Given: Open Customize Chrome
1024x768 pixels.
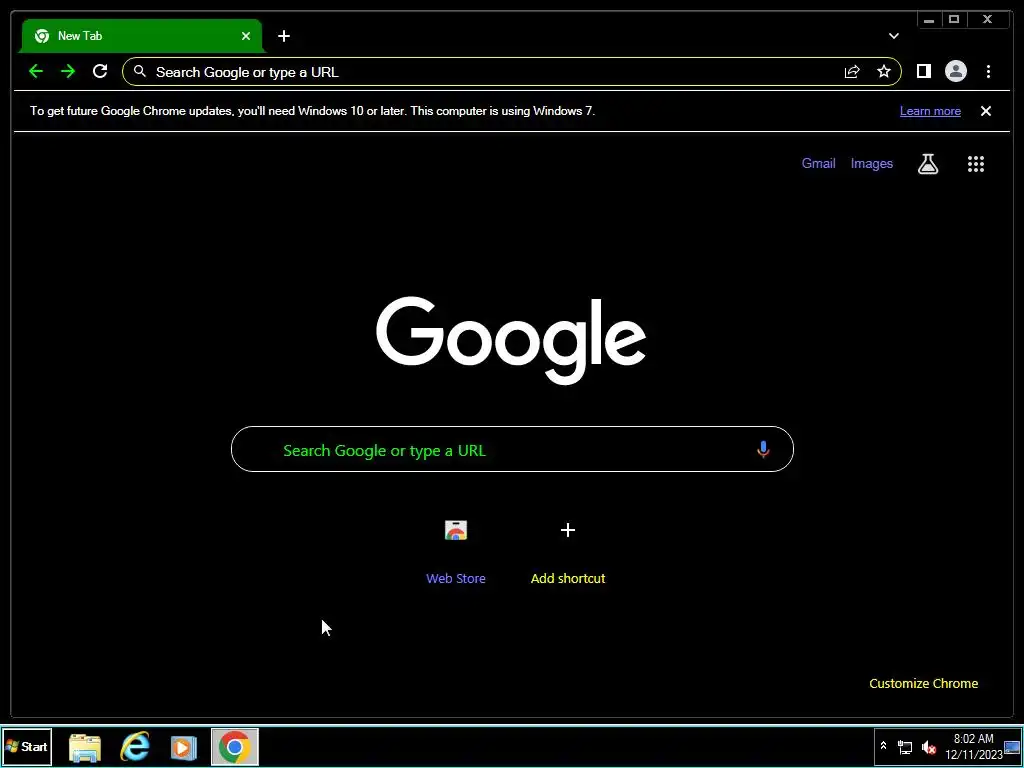Looking at the screenshot, I should [x=923, y=684].
